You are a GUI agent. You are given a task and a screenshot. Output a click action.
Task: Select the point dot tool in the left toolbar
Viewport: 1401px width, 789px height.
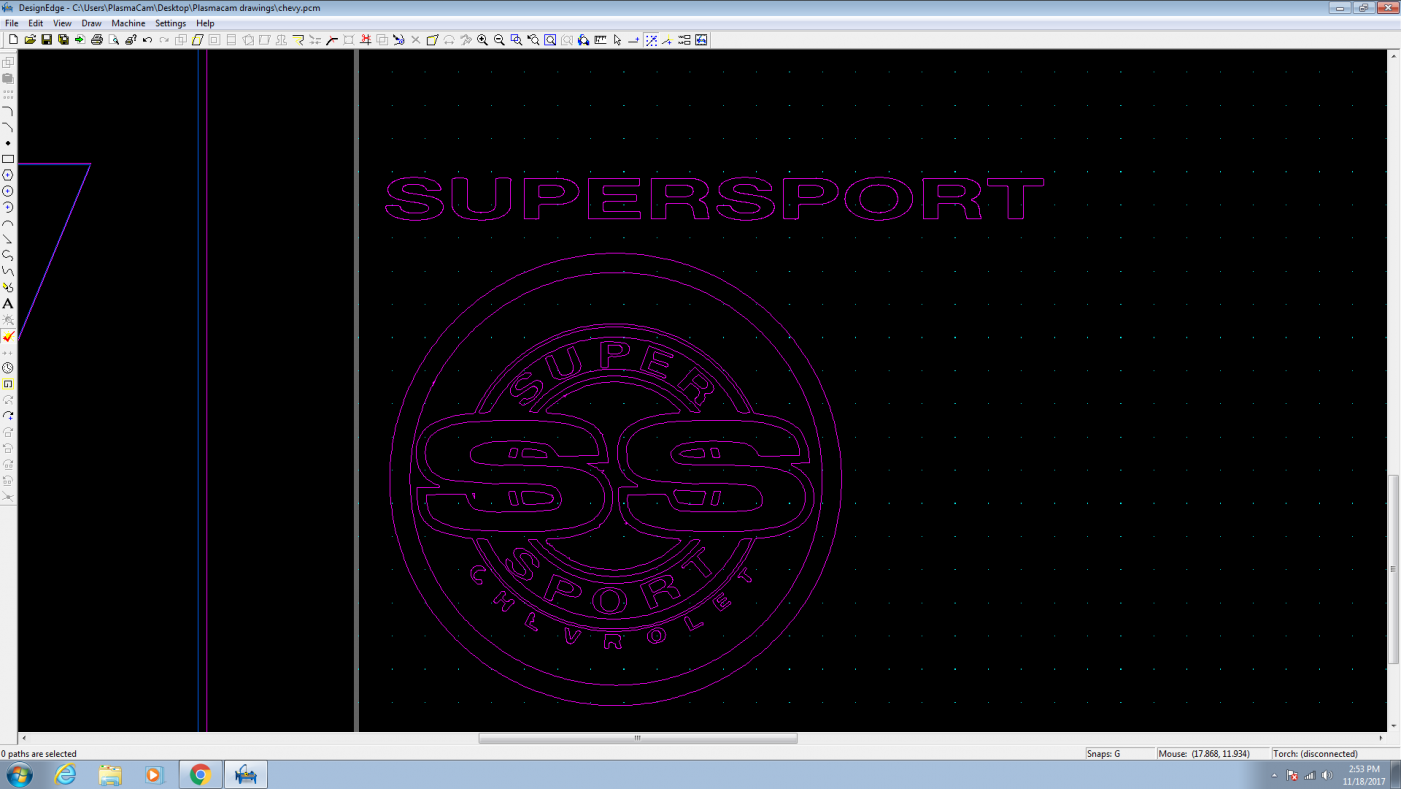8,143
